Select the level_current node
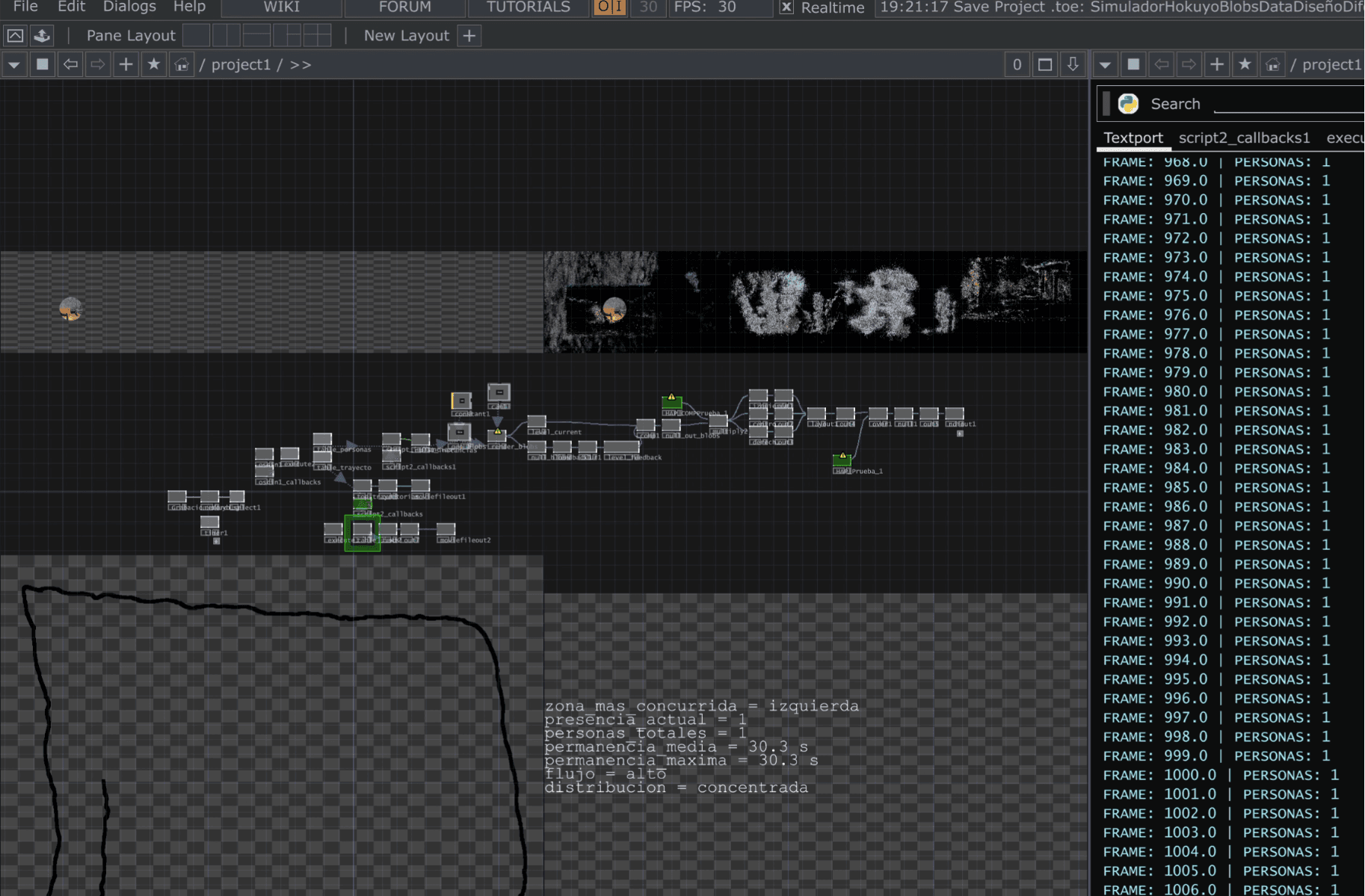The image size is (1365, 896). tap(537, 422)
